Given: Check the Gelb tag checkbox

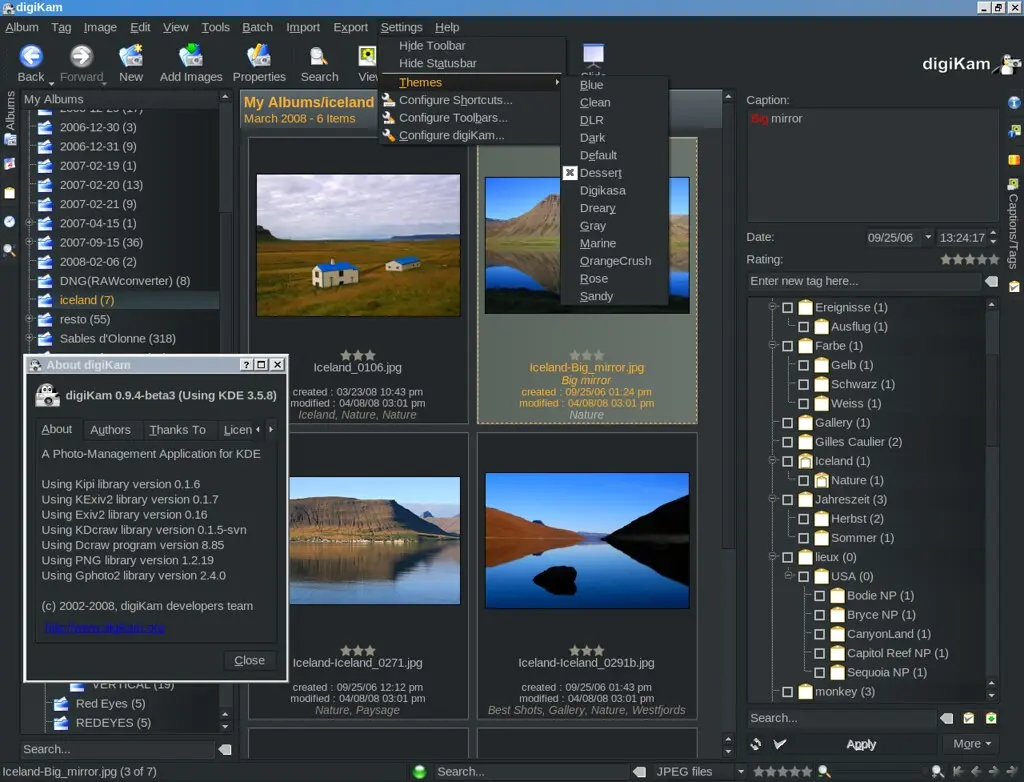Looking at the screenshot, I should pos(805,365).
